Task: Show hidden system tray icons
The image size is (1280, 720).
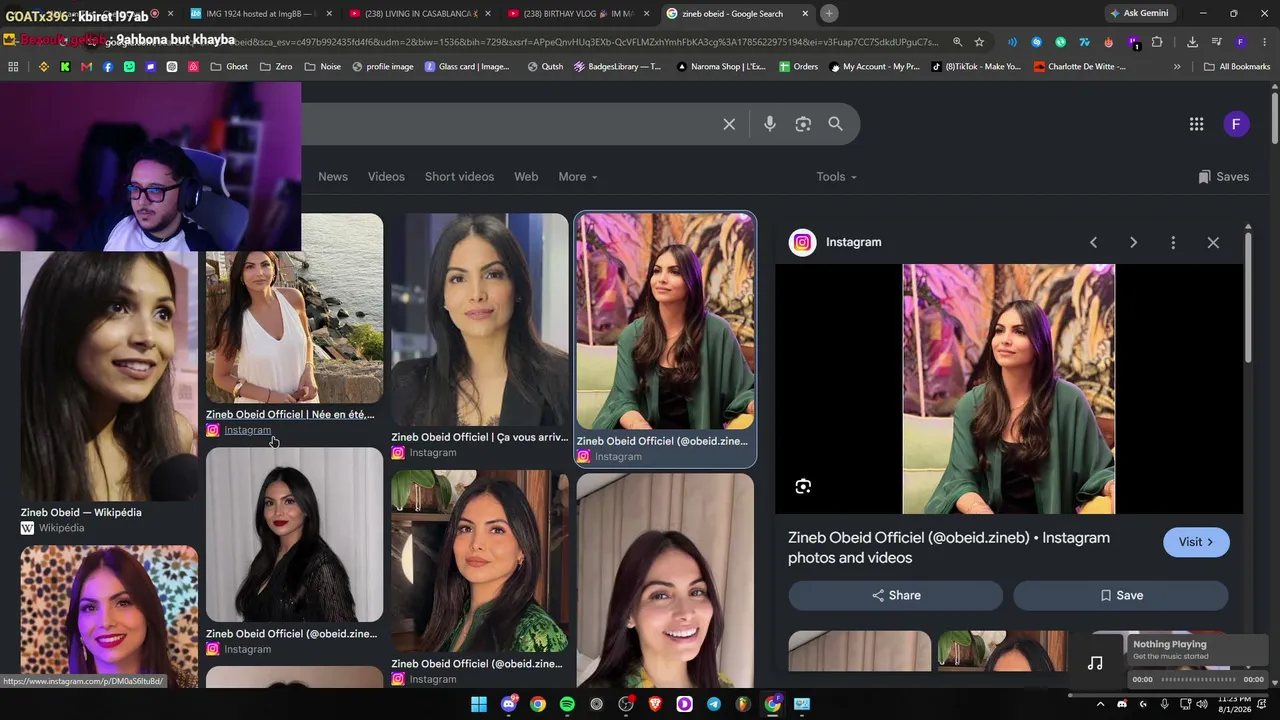Action: 1100,704
